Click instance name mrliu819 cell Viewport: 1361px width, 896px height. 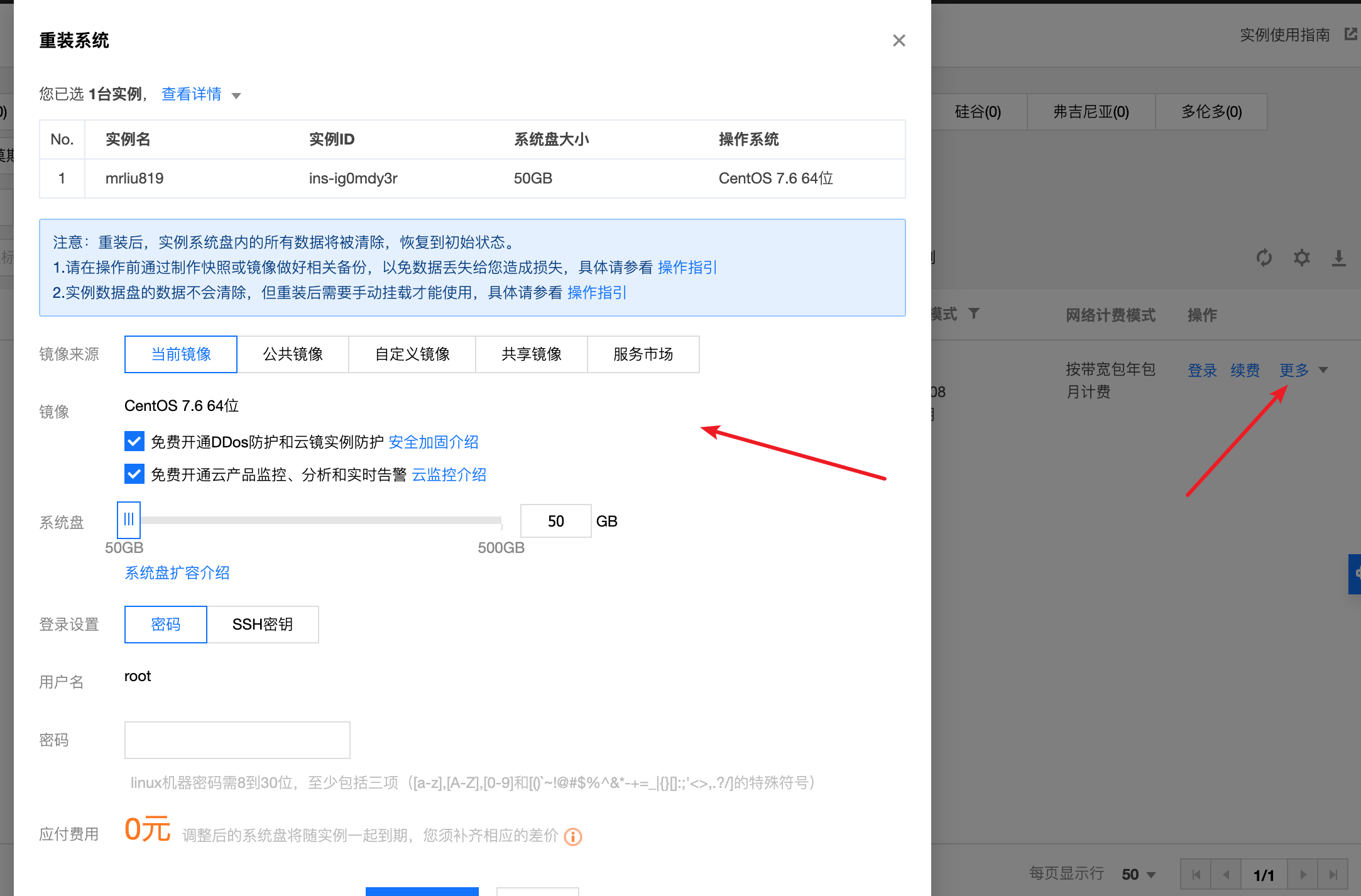(134, 178)
